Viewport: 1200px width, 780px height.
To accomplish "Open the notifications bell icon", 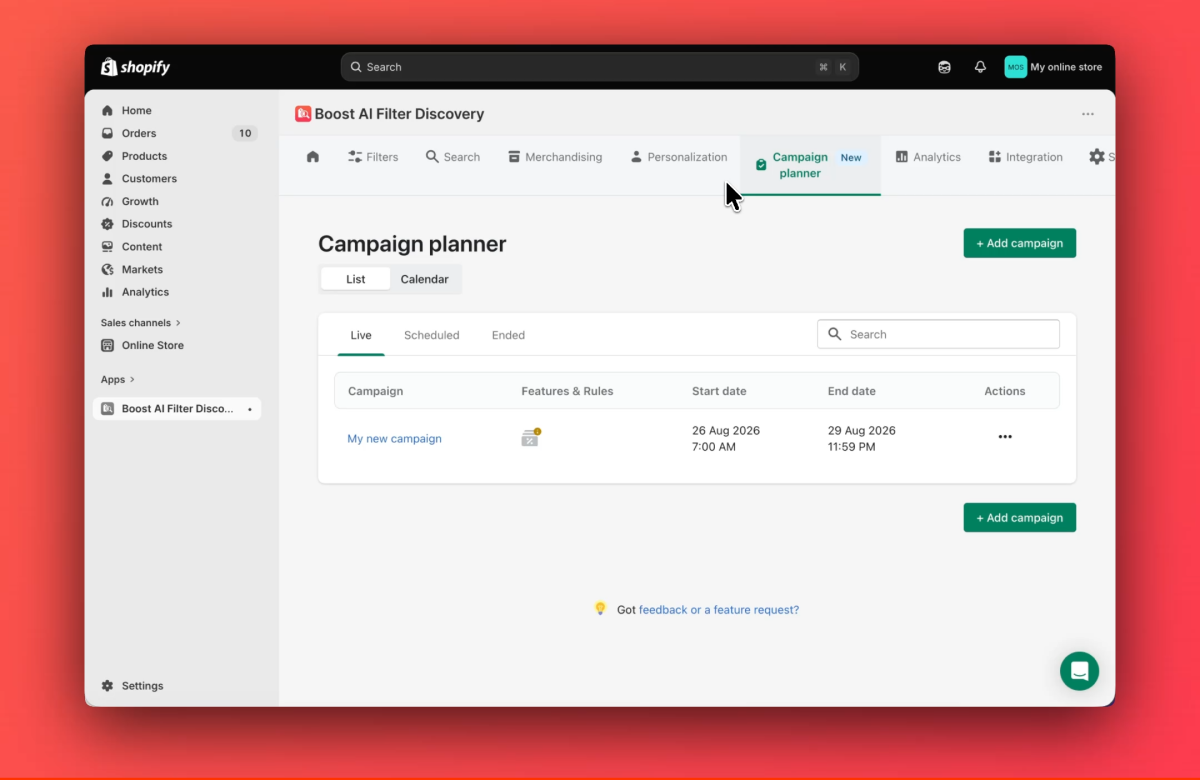I will [x=980, y=67].
